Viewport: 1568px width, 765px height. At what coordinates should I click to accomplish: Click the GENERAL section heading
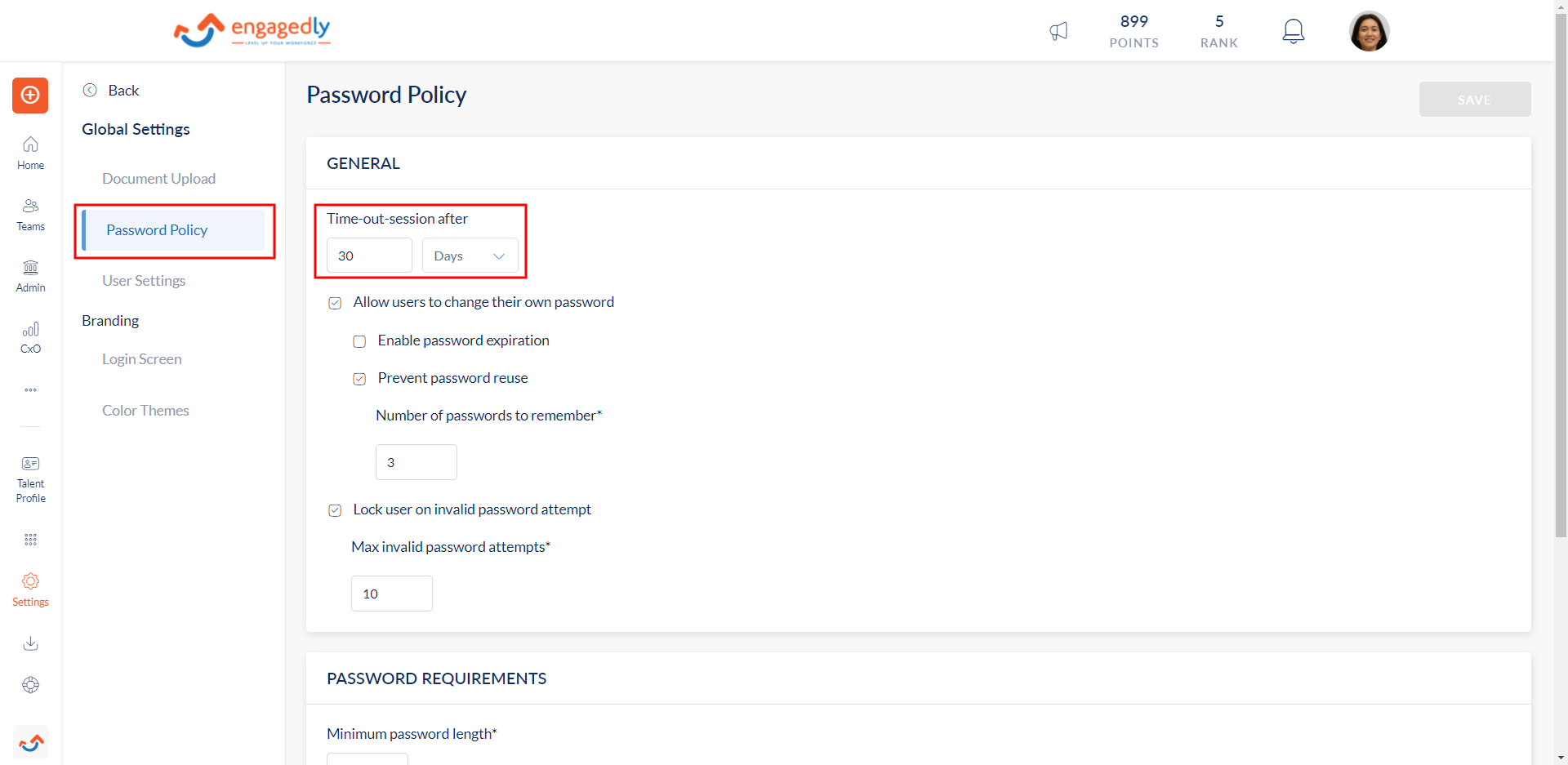(x=363, y=163)
